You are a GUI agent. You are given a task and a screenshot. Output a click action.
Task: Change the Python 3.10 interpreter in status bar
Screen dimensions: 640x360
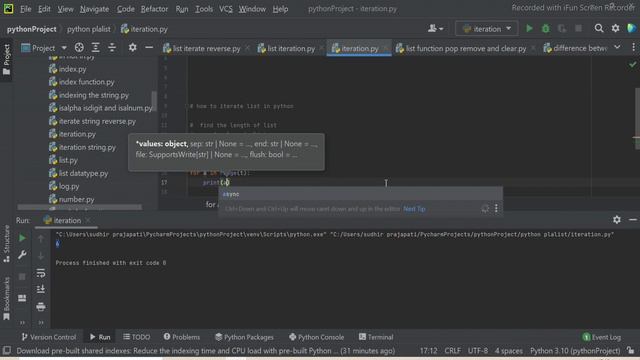pos(575,351)
